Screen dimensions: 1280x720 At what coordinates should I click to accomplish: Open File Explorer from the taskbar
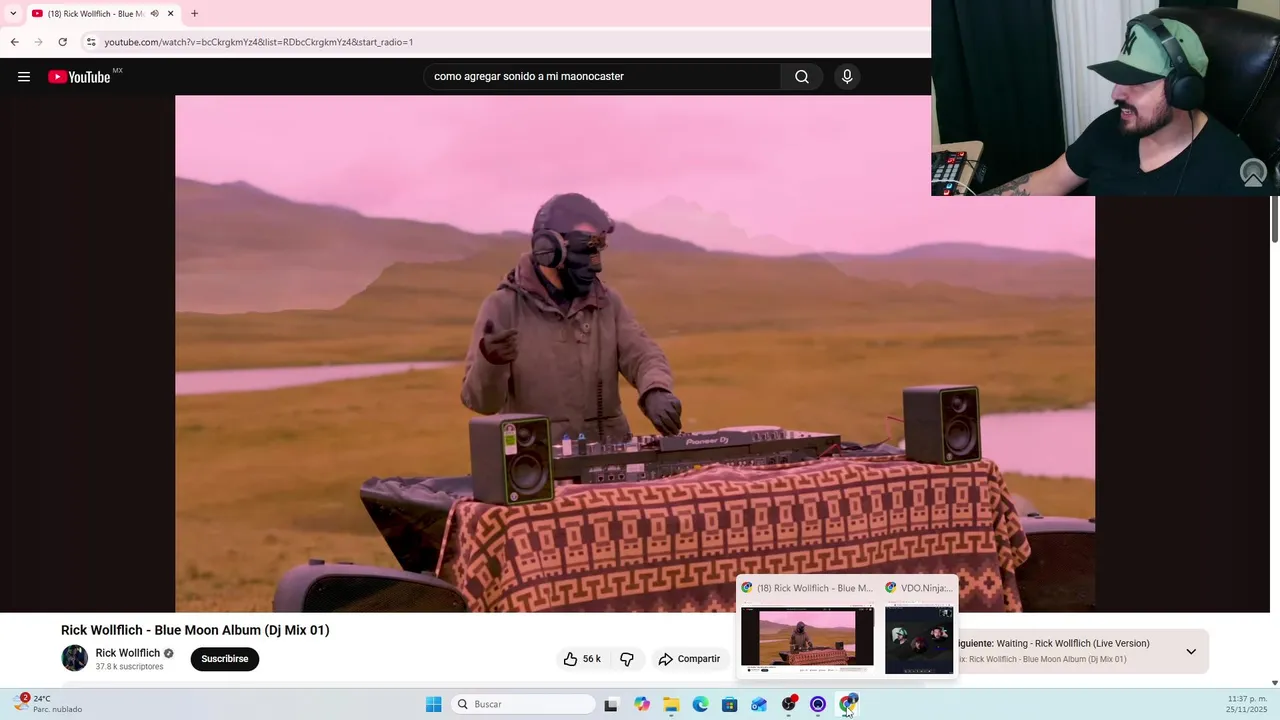[671, 704]
